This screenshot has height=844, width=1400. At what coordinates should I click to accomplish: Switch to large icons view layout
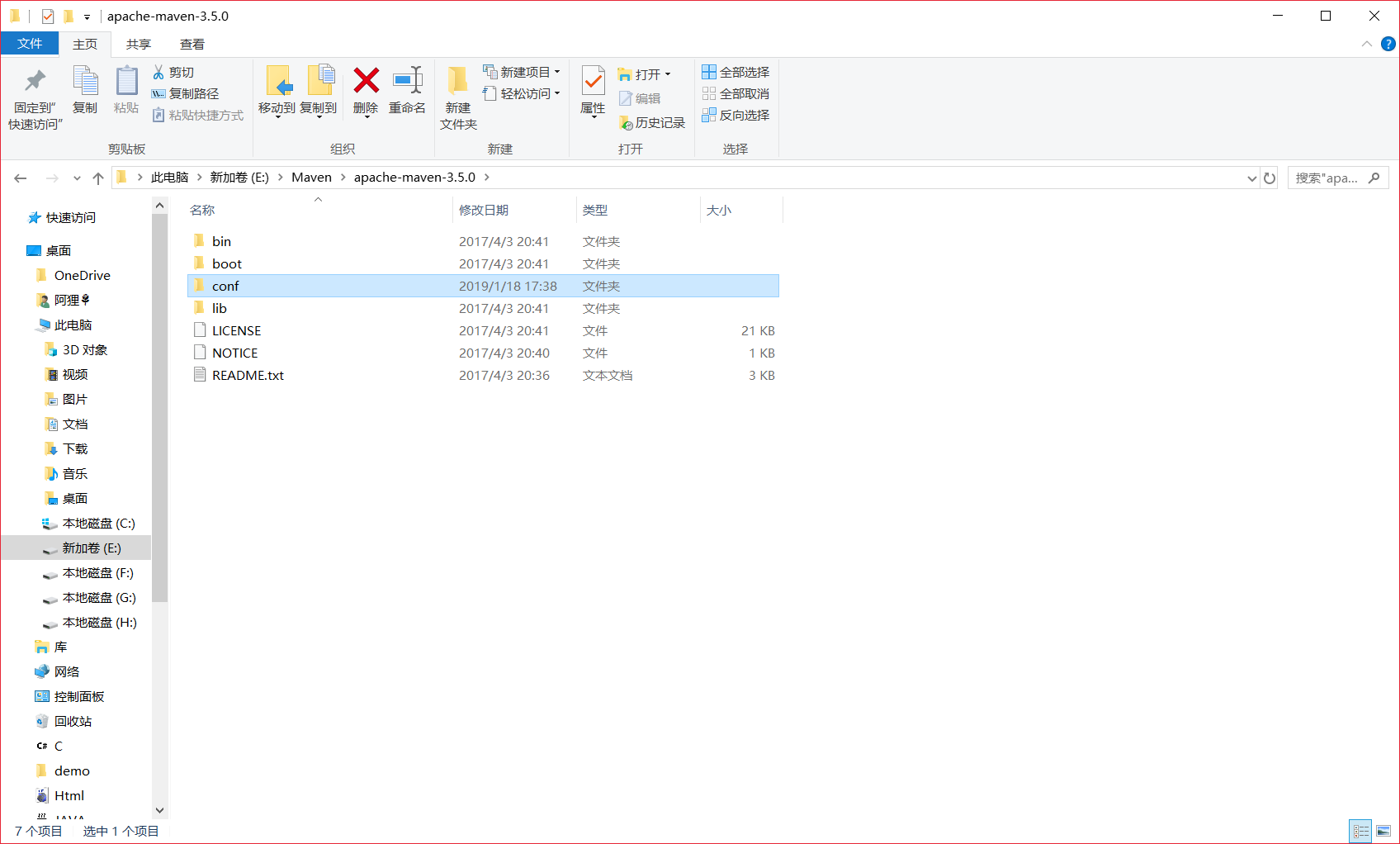1383,832
